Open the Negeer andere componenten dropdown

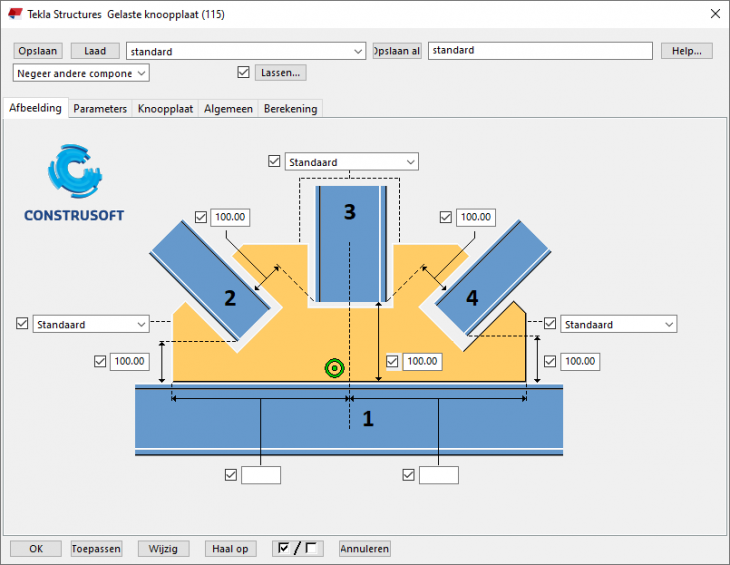(x=82, y=72)
